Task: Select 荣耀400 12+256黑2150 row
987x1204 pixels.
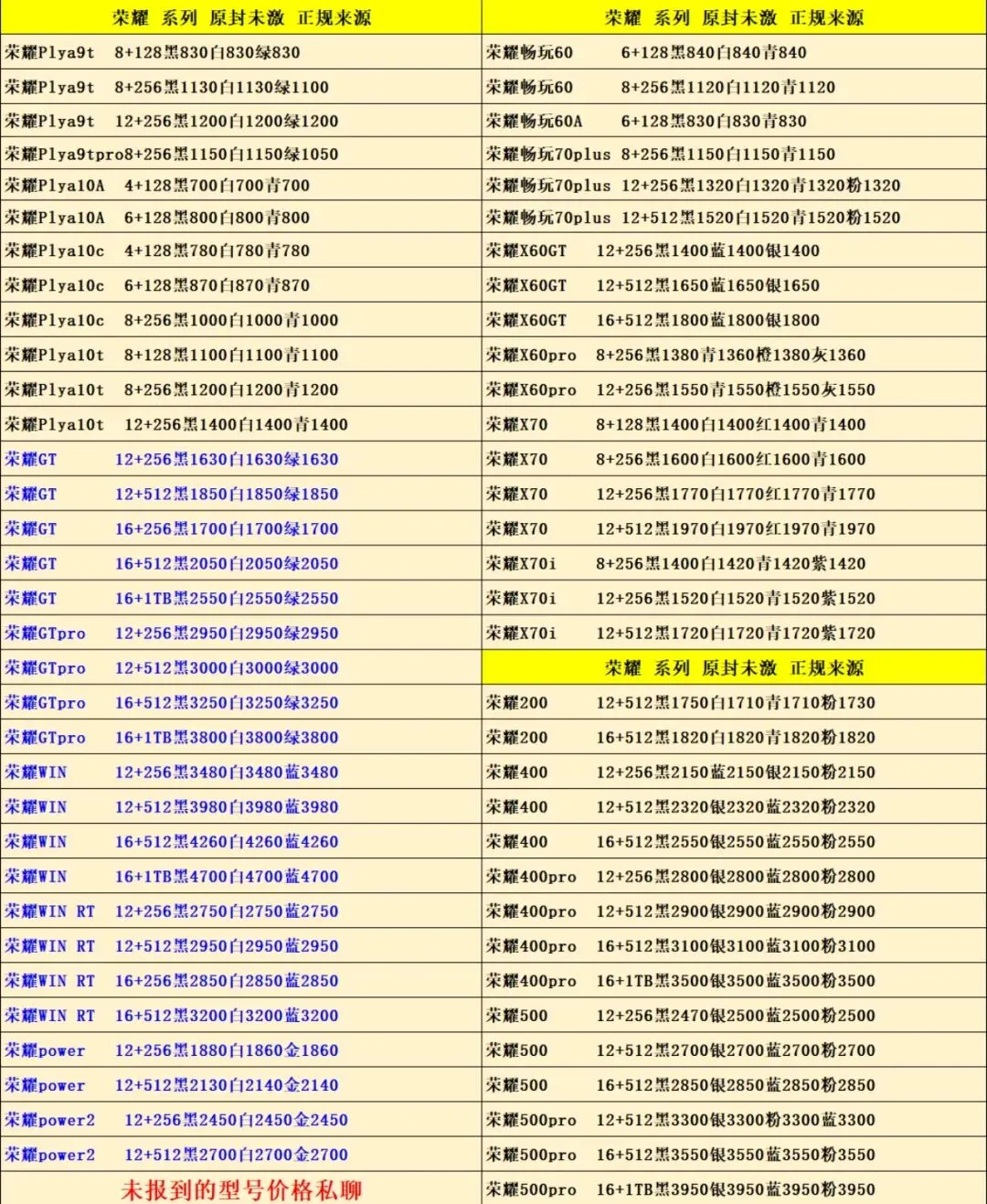Action: point(734,772)
